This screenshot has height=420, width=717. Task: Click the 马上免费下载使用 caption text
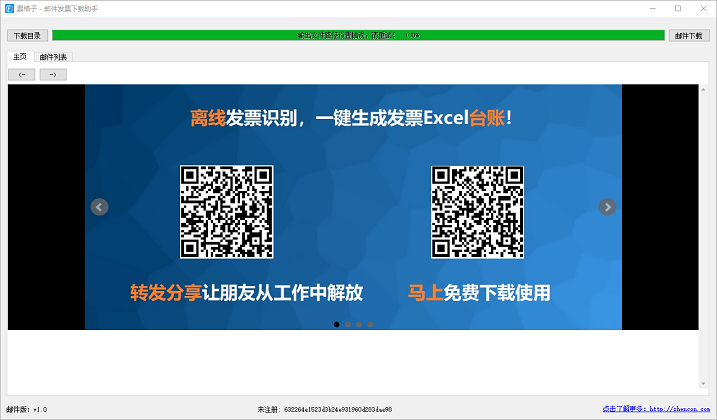coord(479,293)
